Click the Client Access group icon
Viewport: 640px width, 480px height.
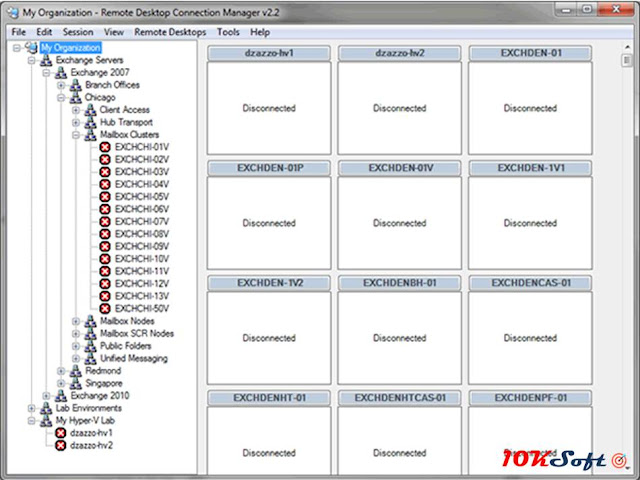[90, 110]
